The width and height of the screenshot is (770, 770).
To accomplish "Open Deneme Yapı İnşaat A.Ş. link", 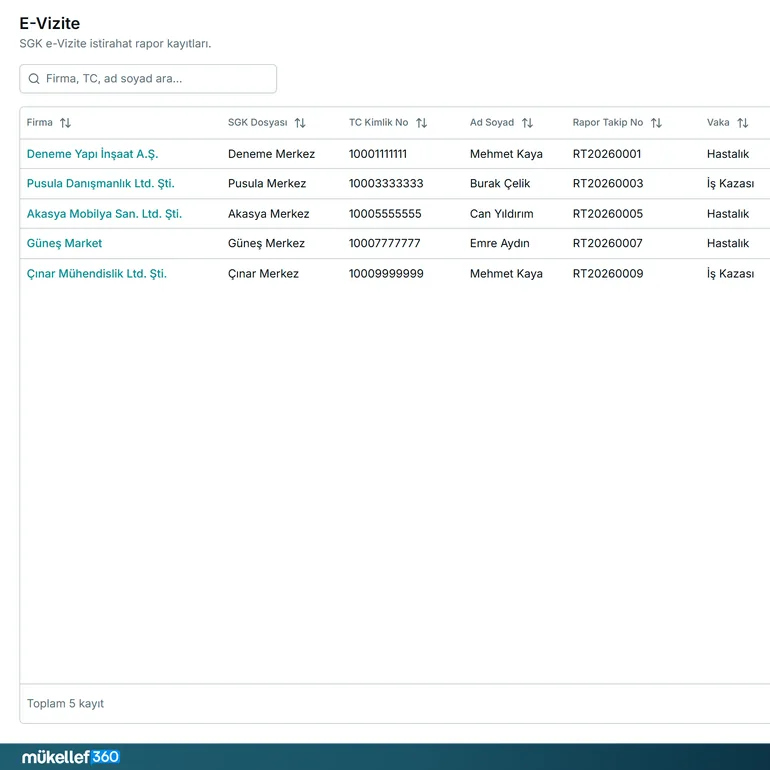I will 92,154.
